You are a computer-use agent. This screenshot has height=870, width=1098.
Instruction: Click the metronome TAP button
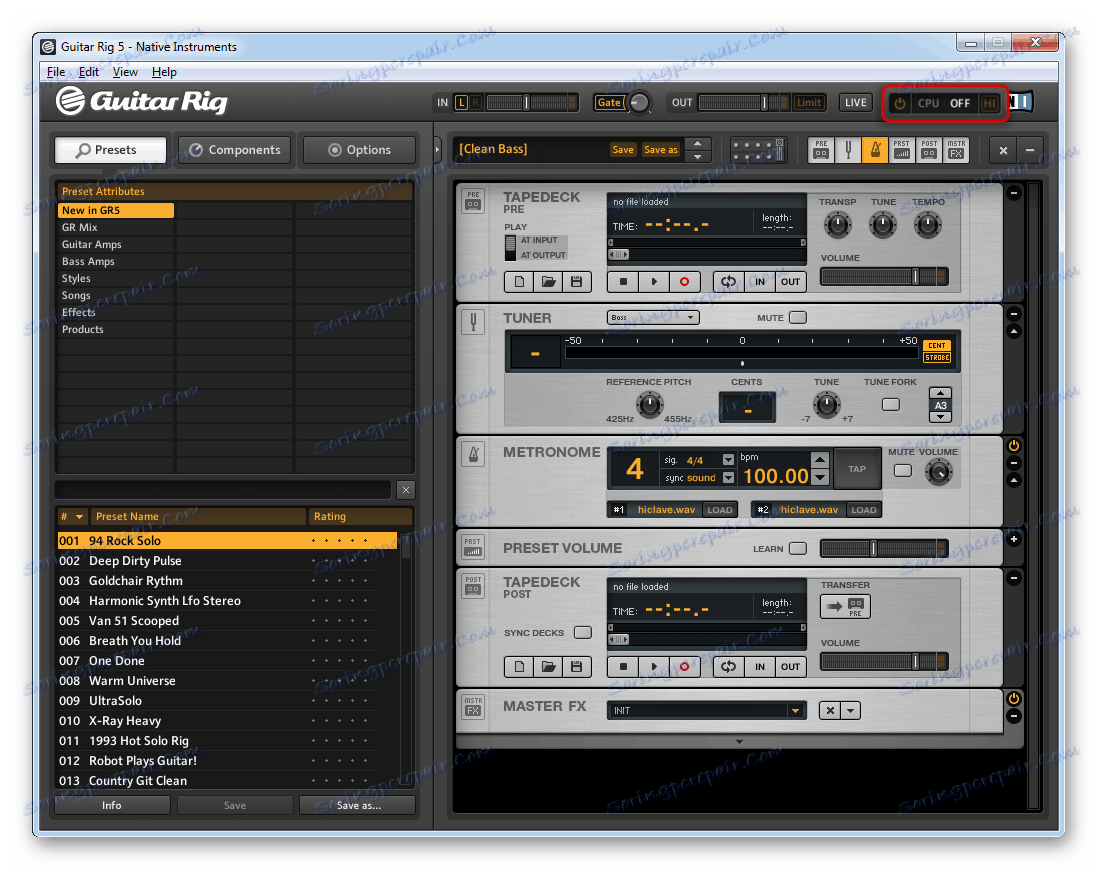857,469
